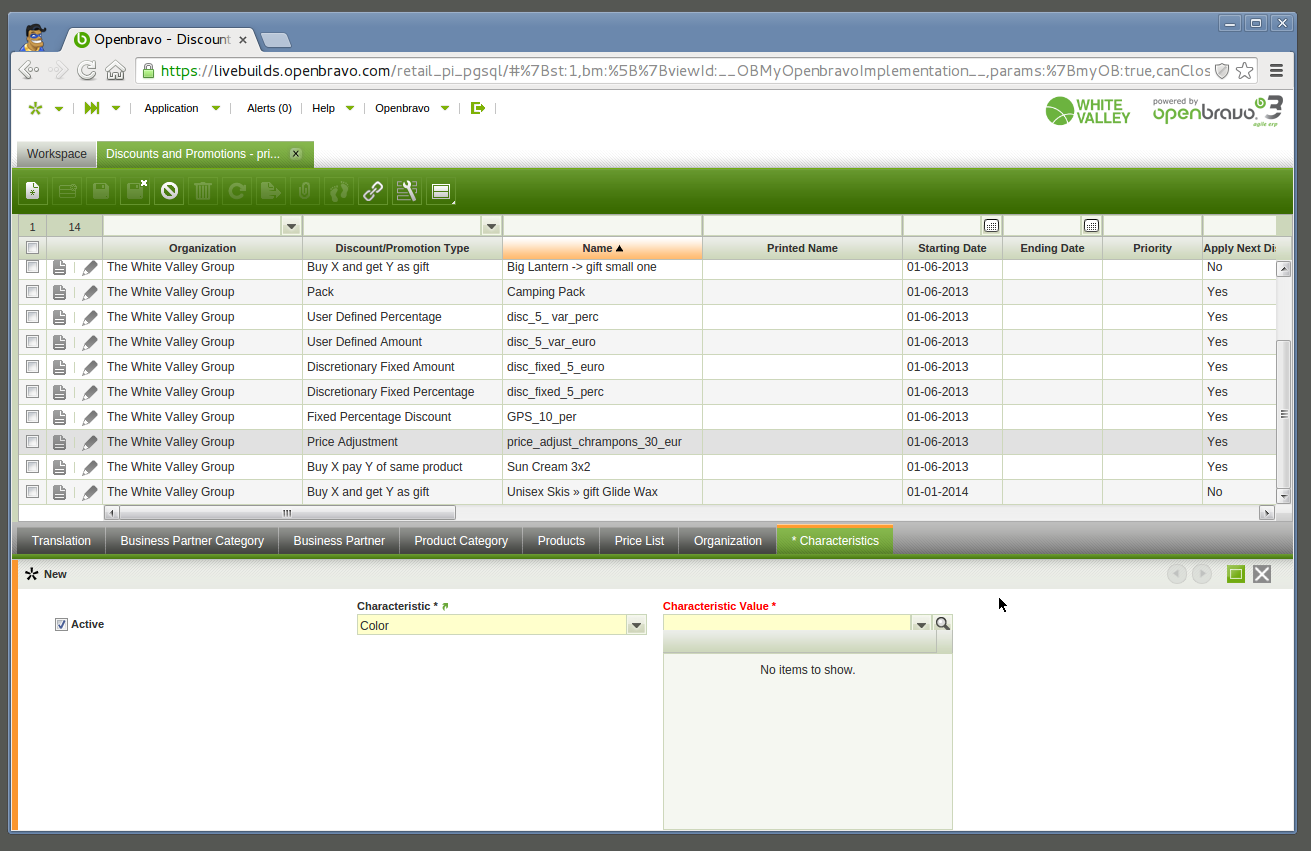
Task: Click the Alerts (0) link
Action: click(x=269, y=108)
